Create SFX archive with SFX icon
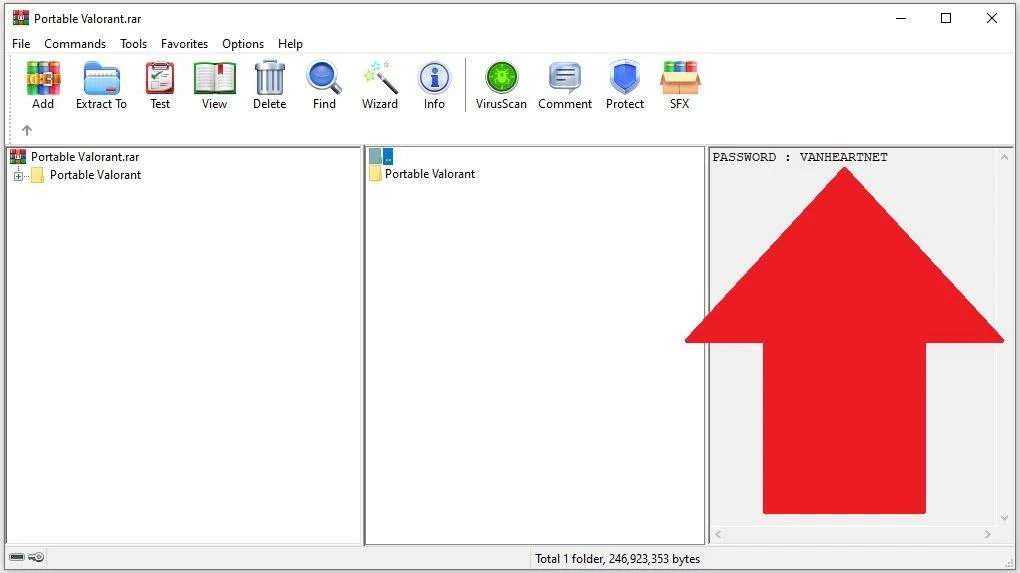Screen dimensions: 1020x573 (680, 85)
